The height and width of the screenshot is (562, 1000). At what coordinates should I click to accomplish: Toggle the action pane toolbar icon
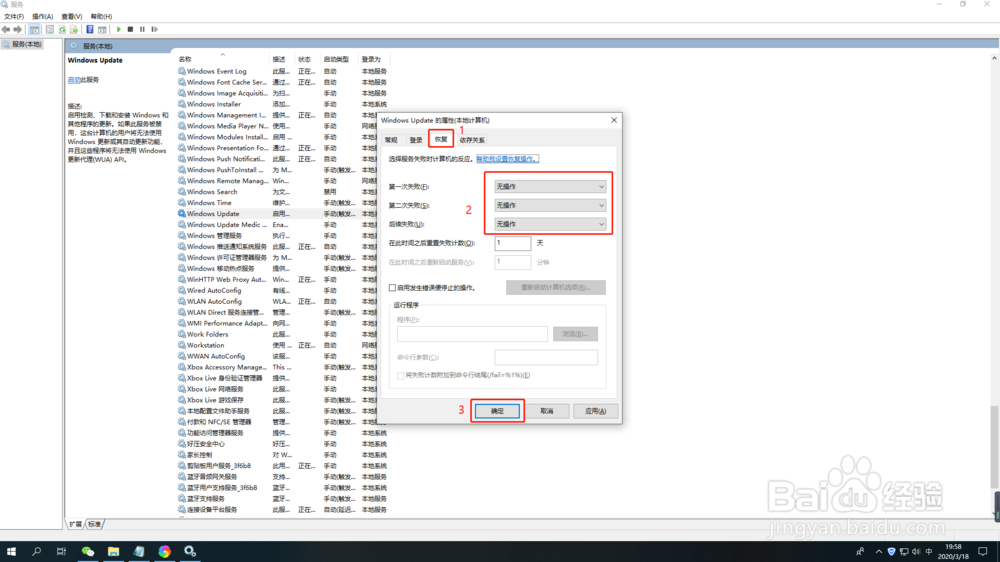tap(102, 29)
